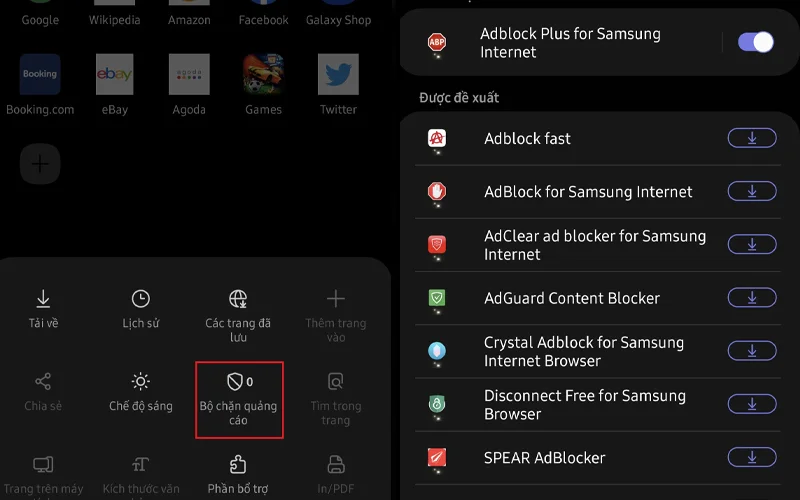Viewport: 800px width, 500px height.
Task: Open the Tải về downloads icon
Action: pyautogui.click(x=43, y=299)
